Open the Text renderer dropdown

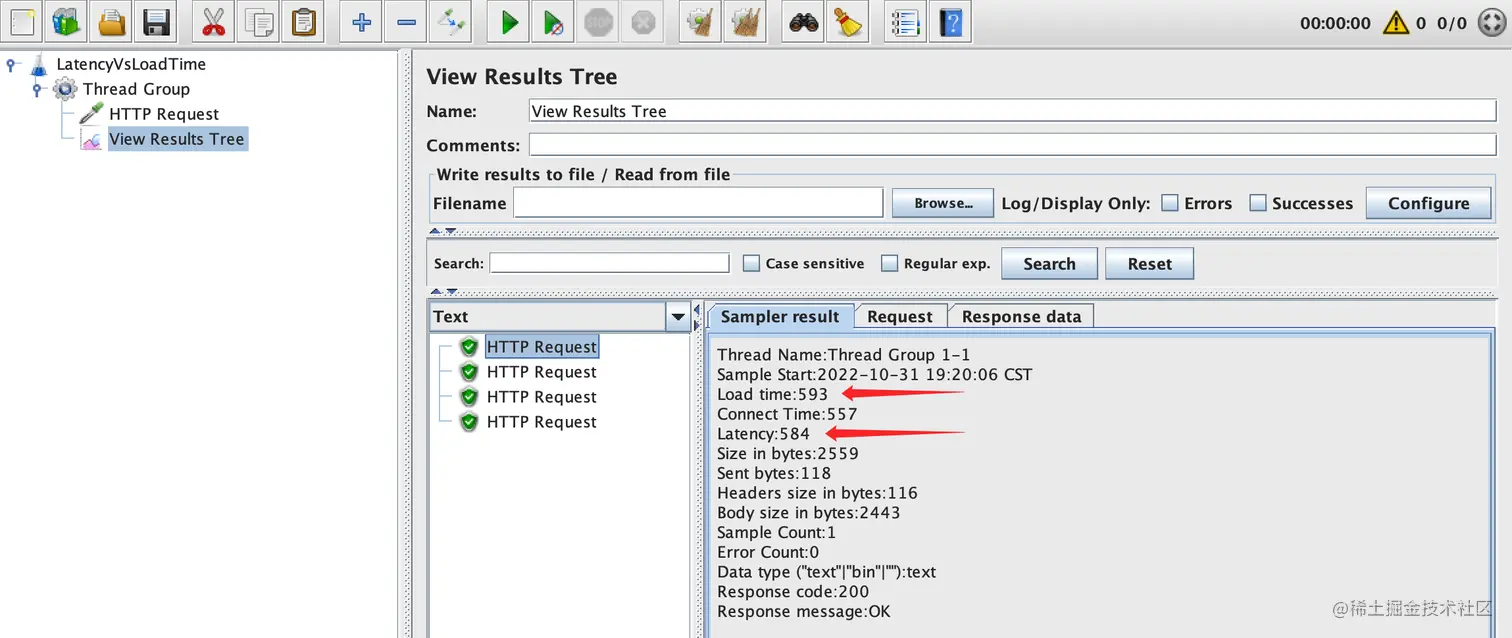[679, 317]
